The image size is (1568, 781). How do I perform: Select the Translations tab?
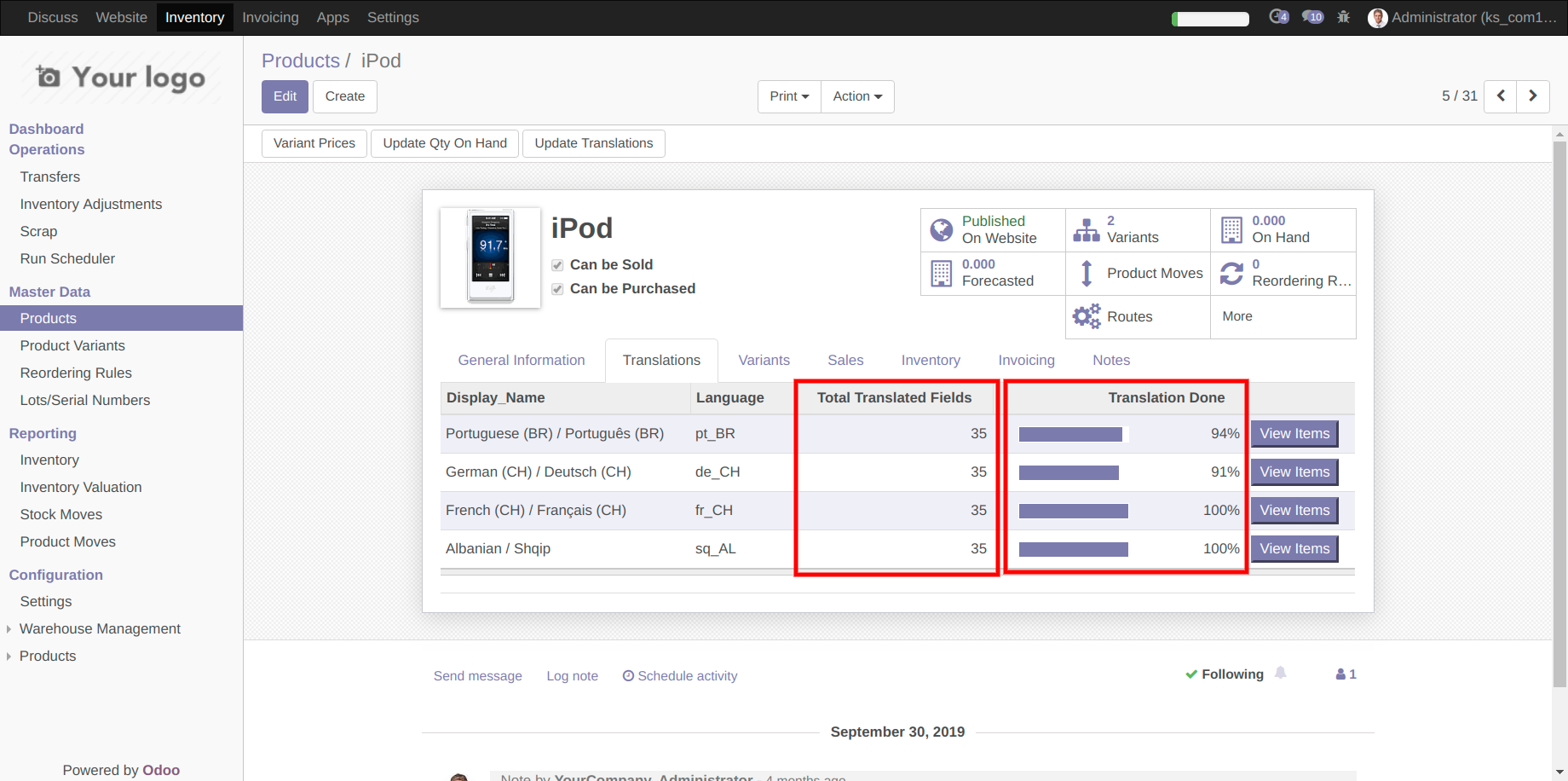tap(661, 361)
